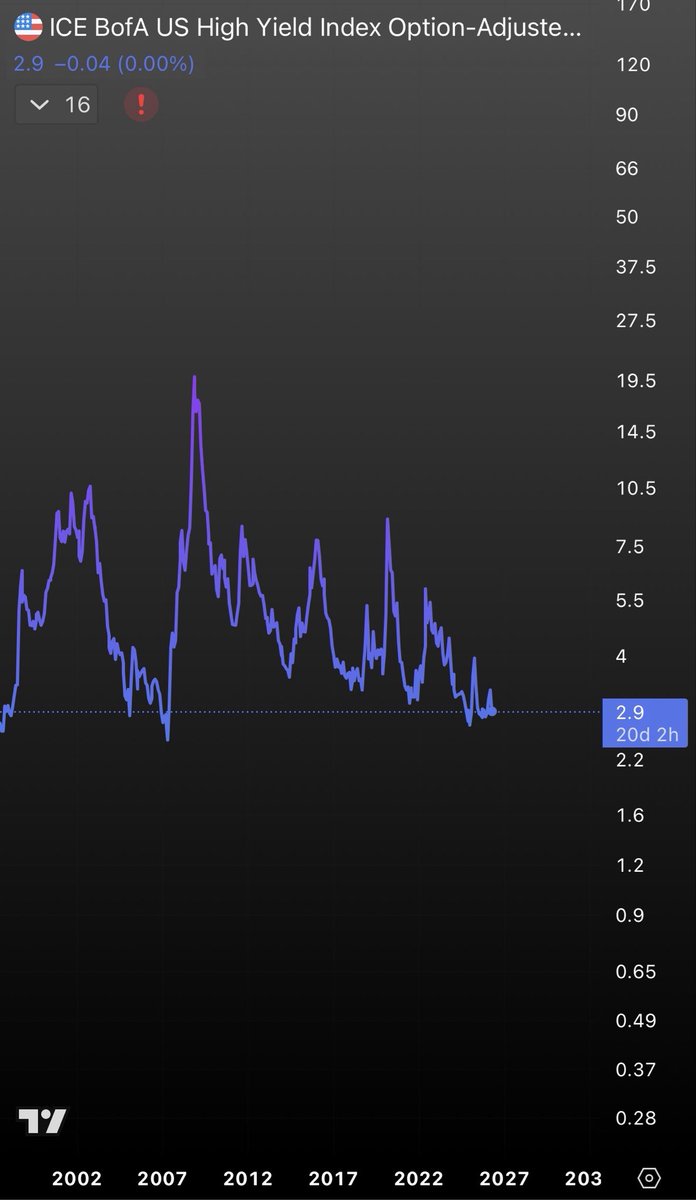Click the 2.9 −0.04 (0.00%) value text
Viewport: 696px width, 1200px height.
[104, 64]
